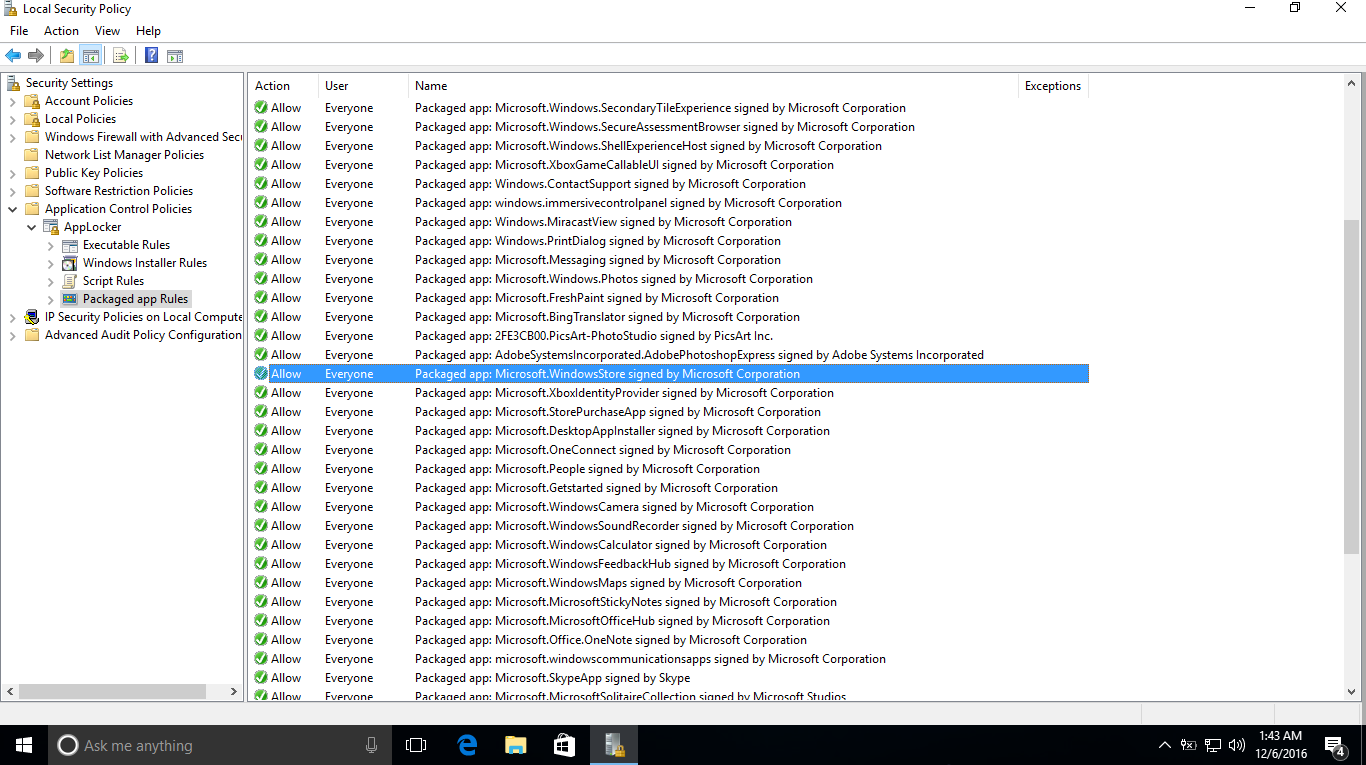Click the AppLocker node icon in the tree

[x=52, y=227]
